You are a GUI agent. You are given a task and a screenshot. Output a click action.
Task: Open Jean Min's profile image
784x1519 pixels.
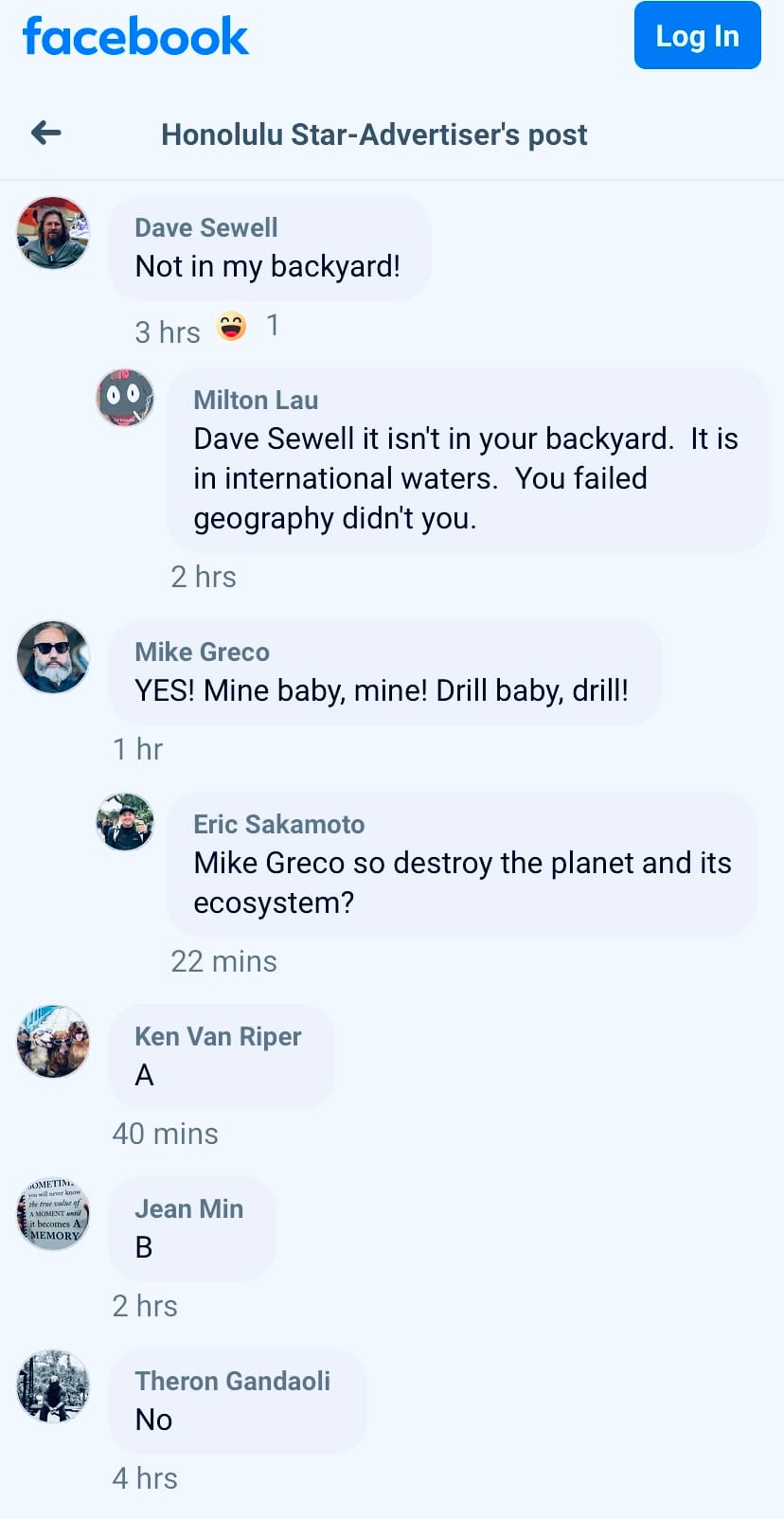click(53, 1214)
